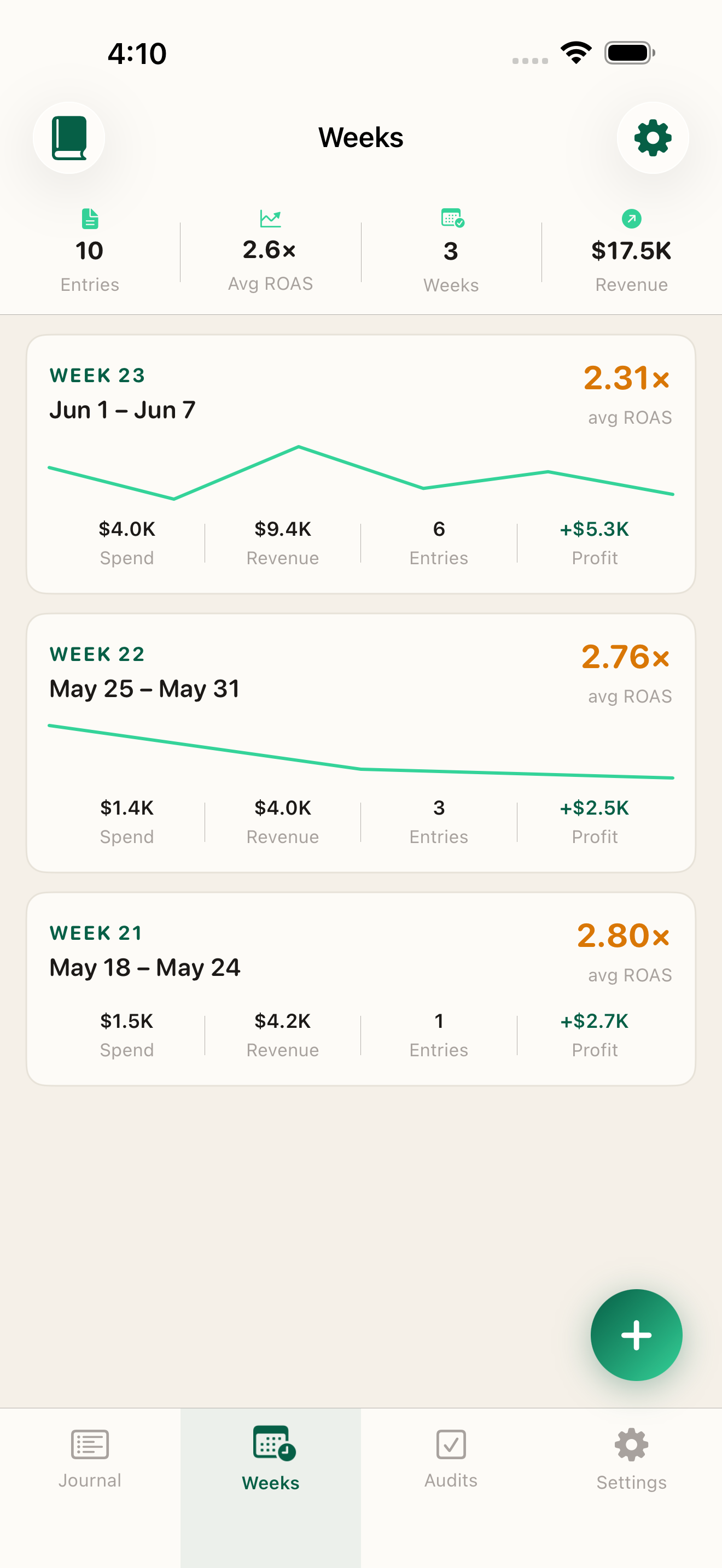Screen dimensions: 722x1568
Task: Open the Week 23 card
Action: point(361,464)
